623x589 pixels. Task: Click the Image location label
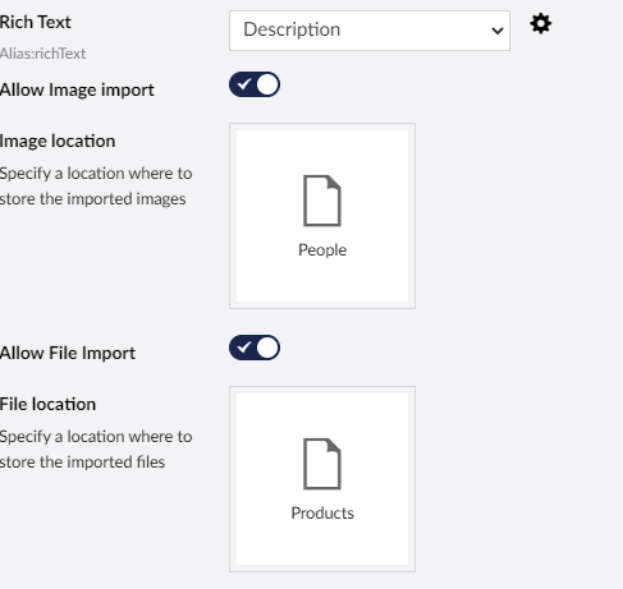click(58, 141)
